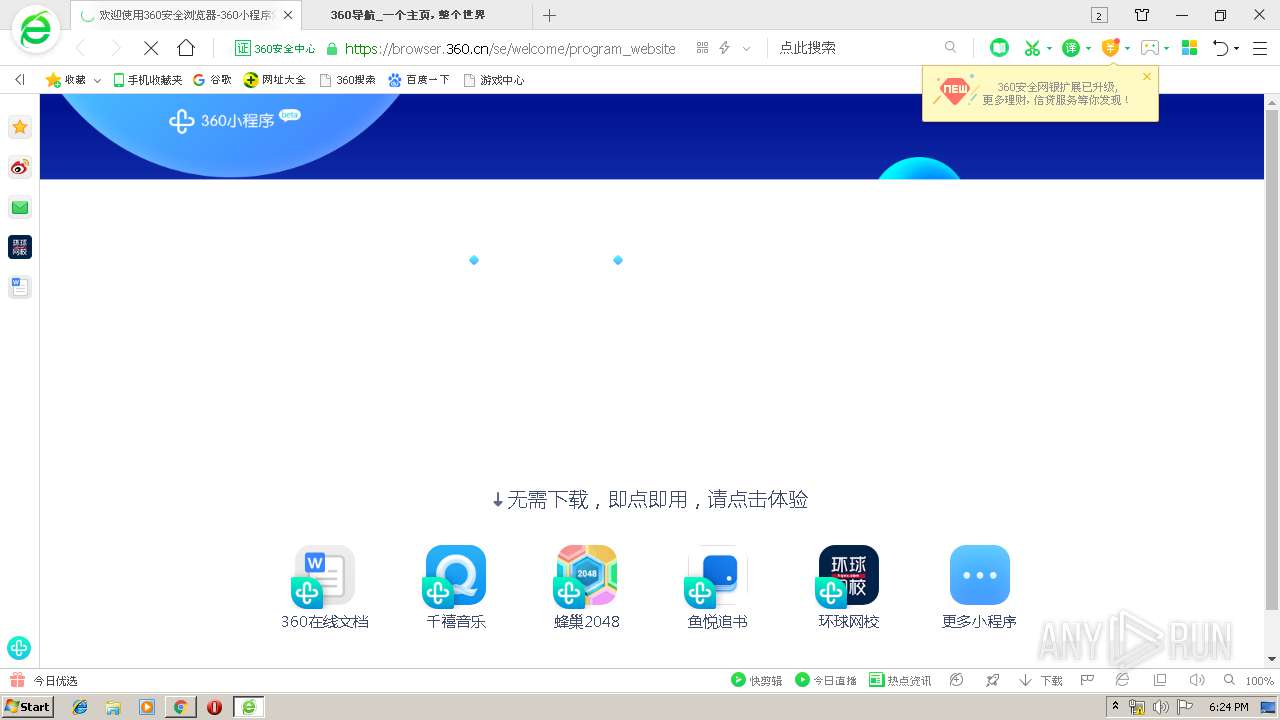Viewport: 1280px width, 720px height.
Task: Expand the games dropdown arrow
Action: tap(1166, 48)
